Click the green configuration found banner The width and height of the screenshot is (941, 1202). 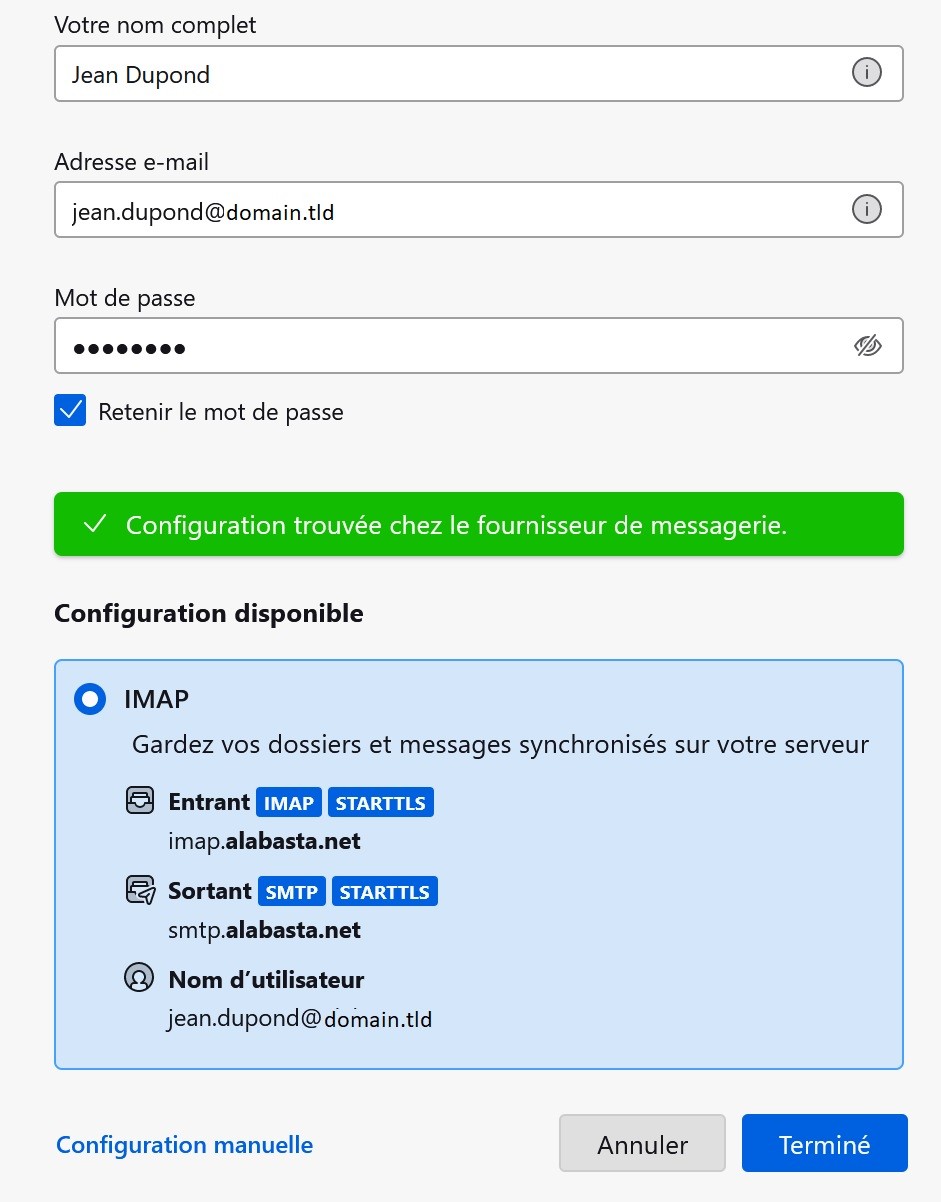pos(478,523)
